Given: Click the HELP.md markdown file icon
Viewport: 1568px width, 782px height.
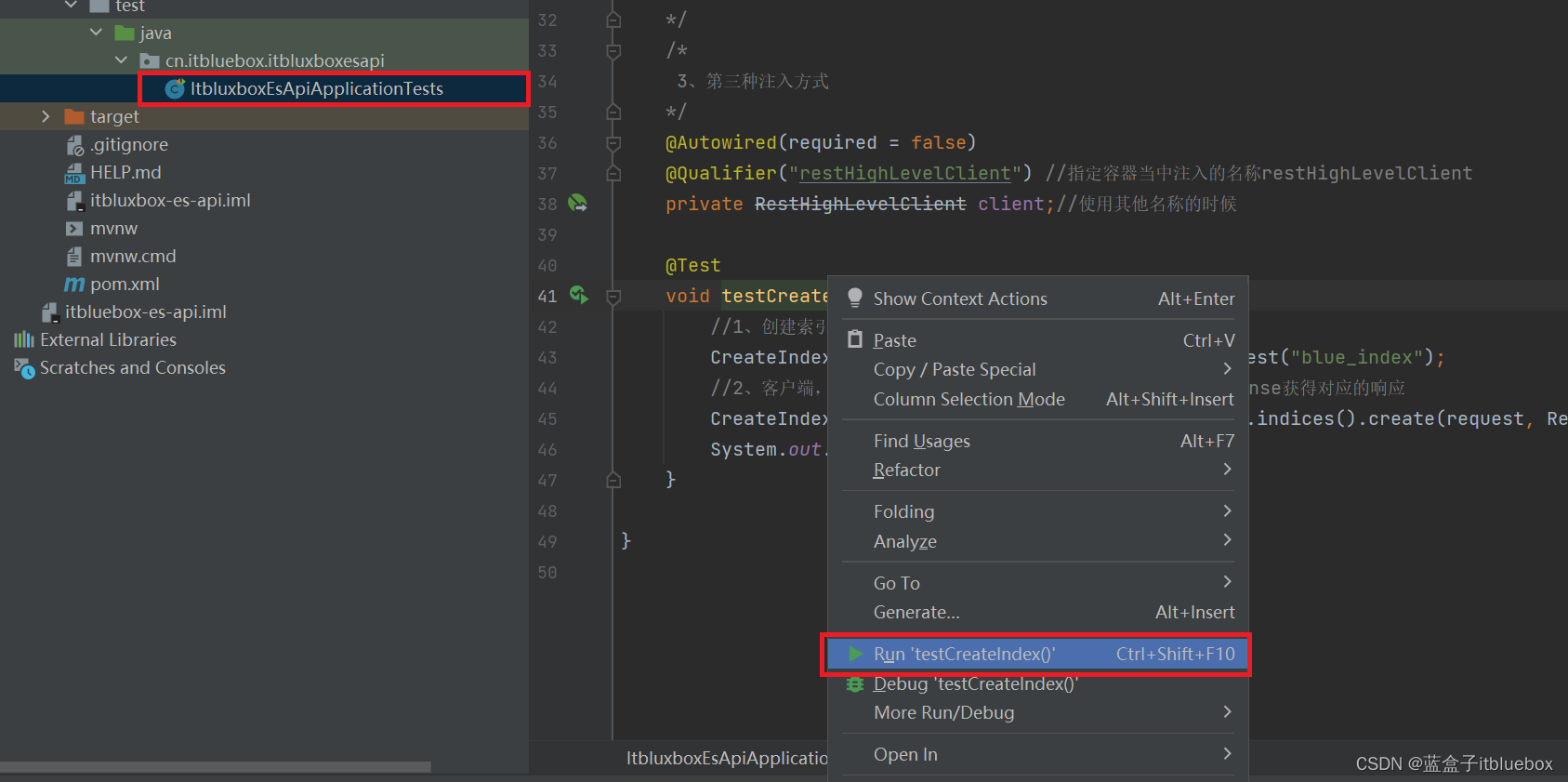Looking at the screenshot, I should 74,173.
